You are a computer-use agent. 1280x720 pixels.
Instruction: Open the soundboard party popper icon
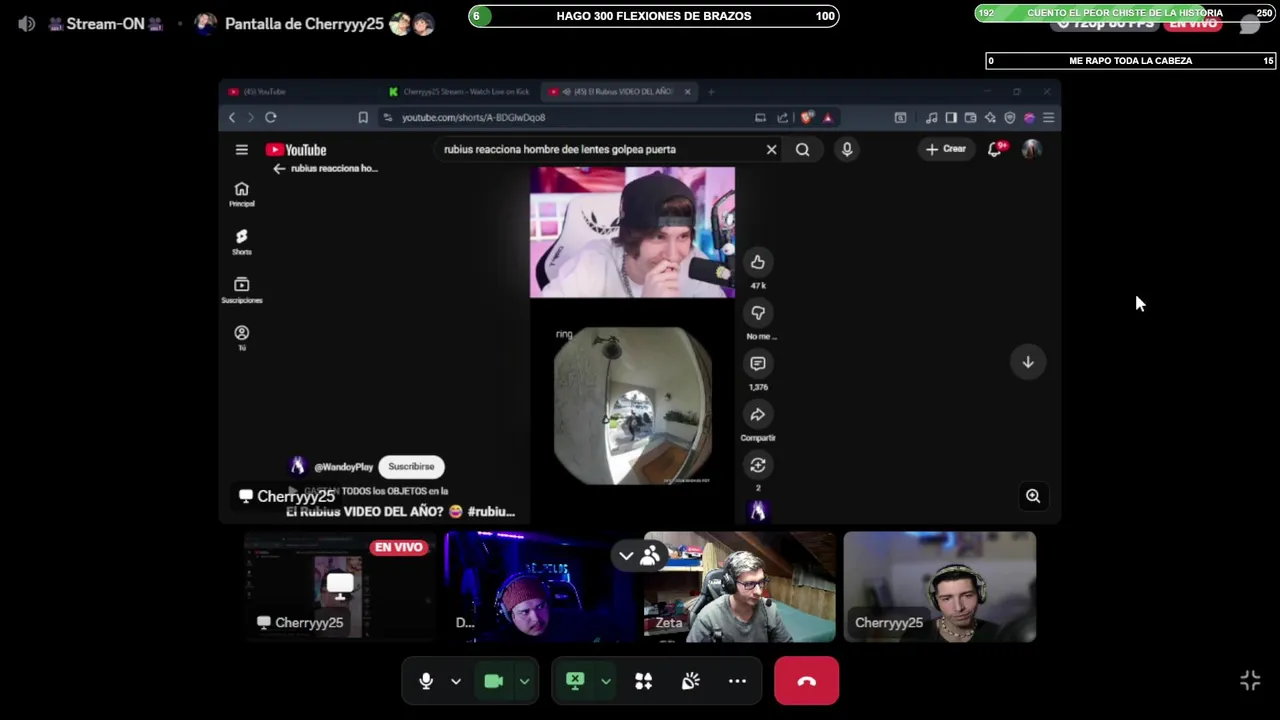tap(690, 681)
